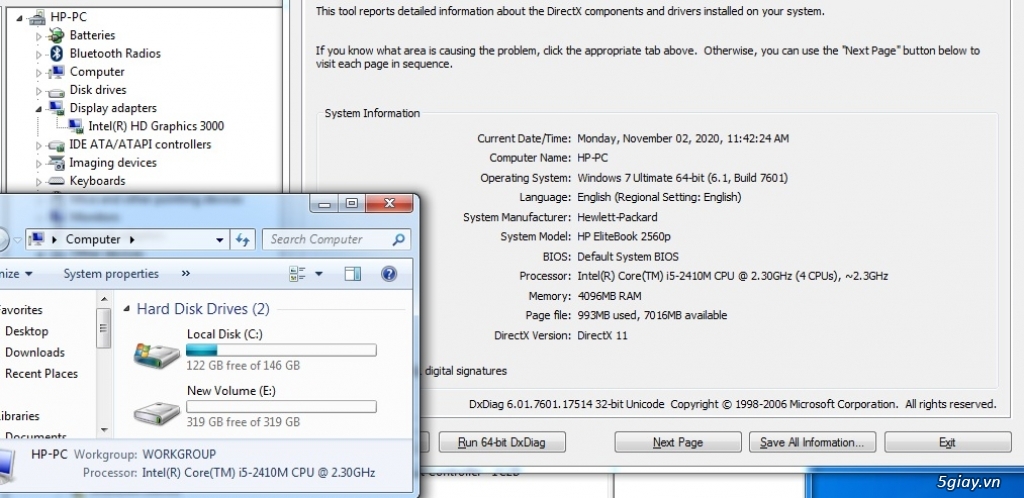
Task: Collapse the HP-PC root tree node
Action: pos(19,18)
